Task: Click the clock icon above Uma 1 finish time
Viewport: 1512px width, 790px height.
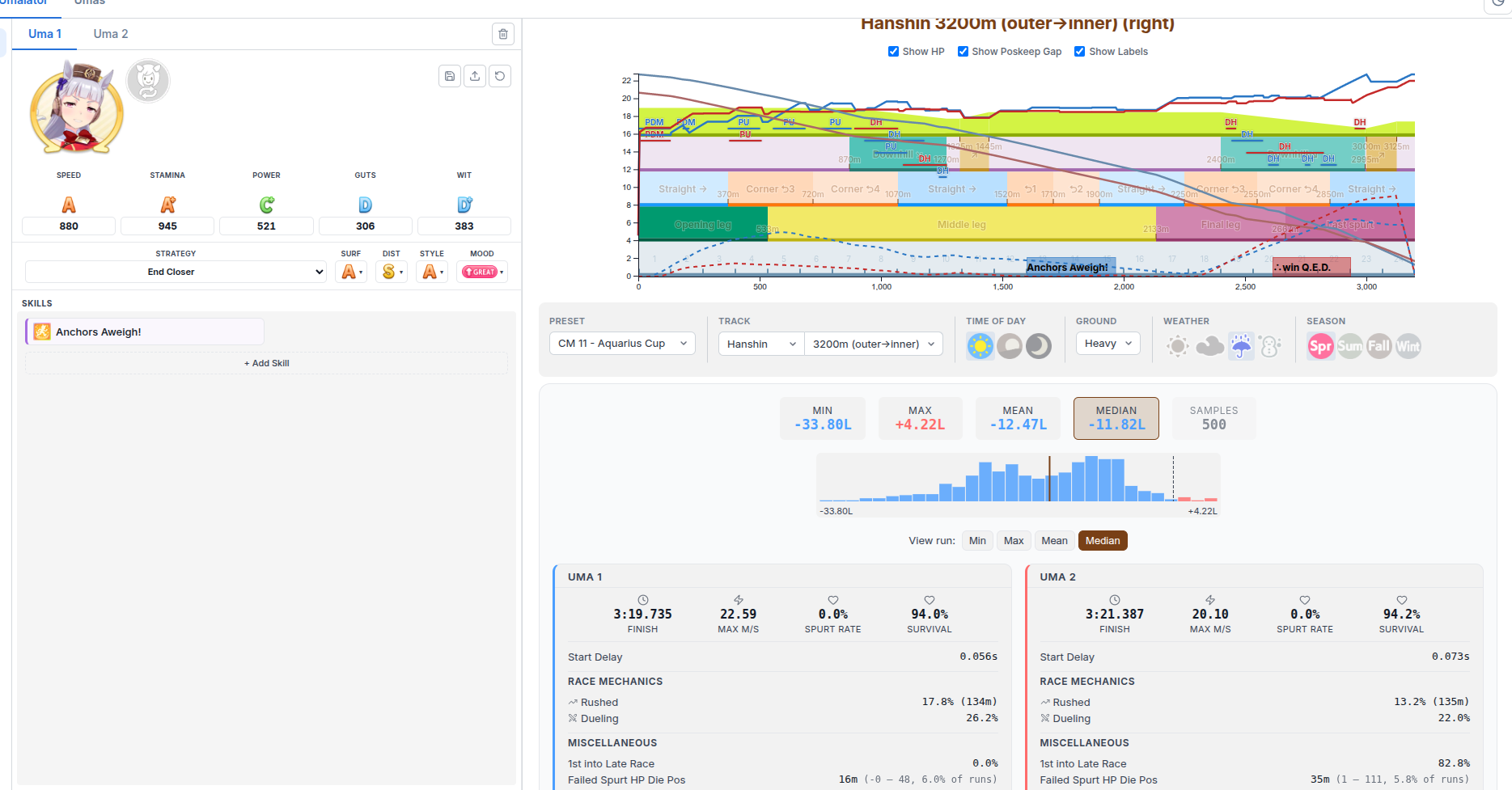Action: 643,600
